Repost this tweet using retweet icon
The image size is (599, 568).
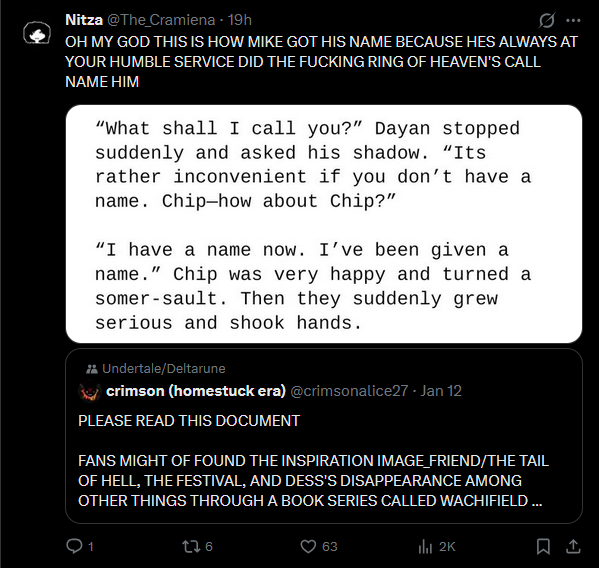191,546
